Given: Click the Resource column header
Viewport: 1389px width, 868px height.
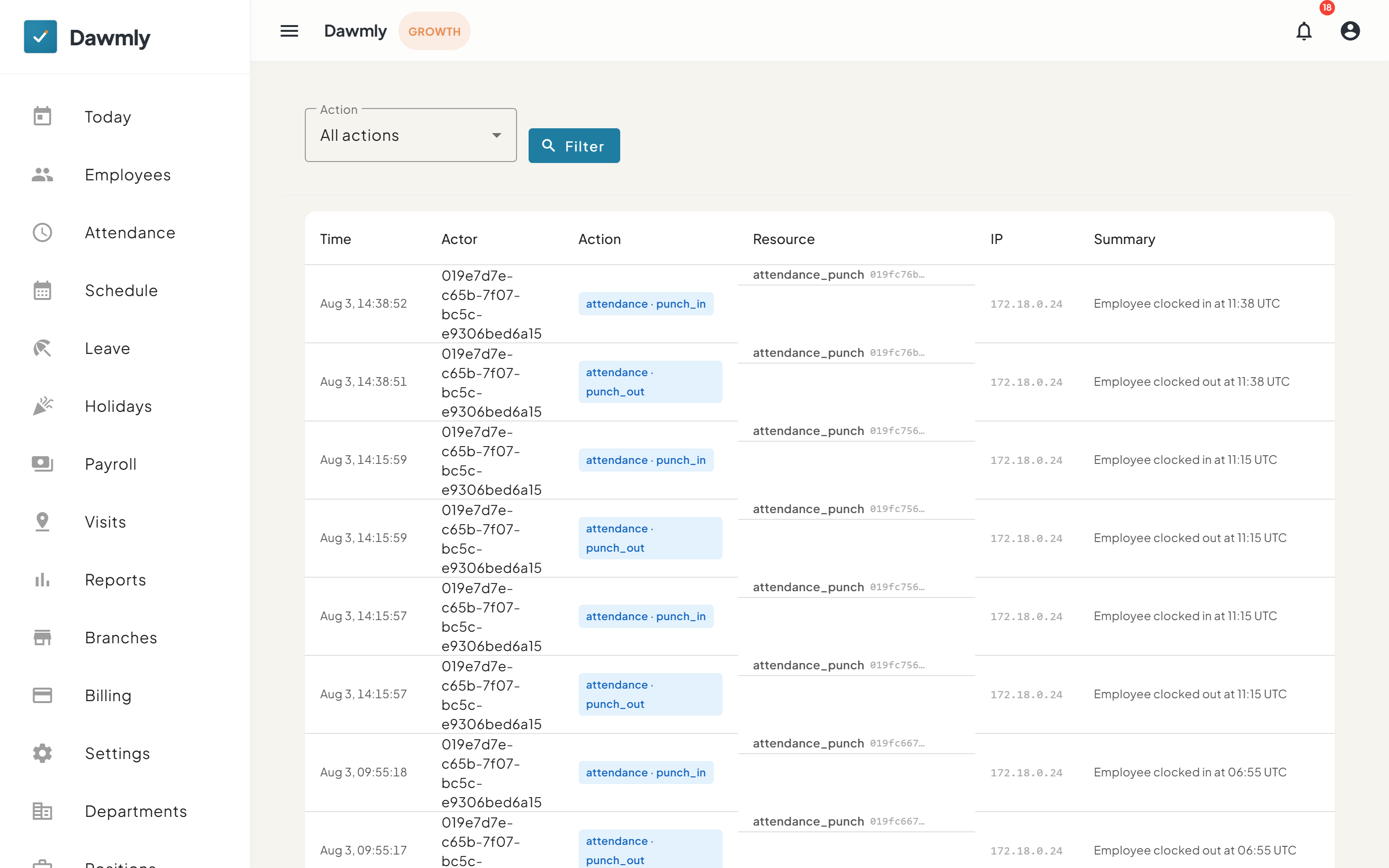Looking at the screenshot, I should pyautogui.click(x=783, y=239).
